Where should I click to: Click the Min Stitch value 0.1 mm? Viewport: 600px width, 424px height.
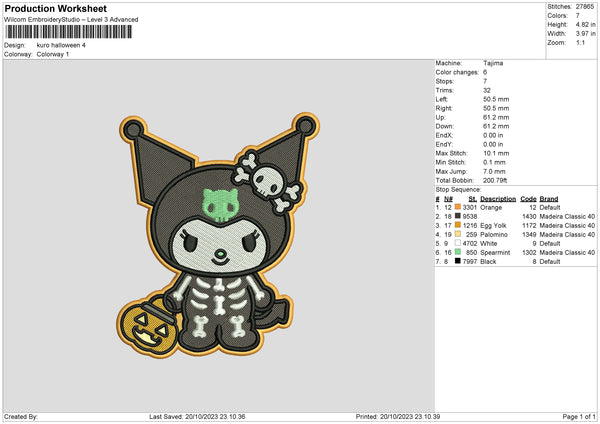494,162
